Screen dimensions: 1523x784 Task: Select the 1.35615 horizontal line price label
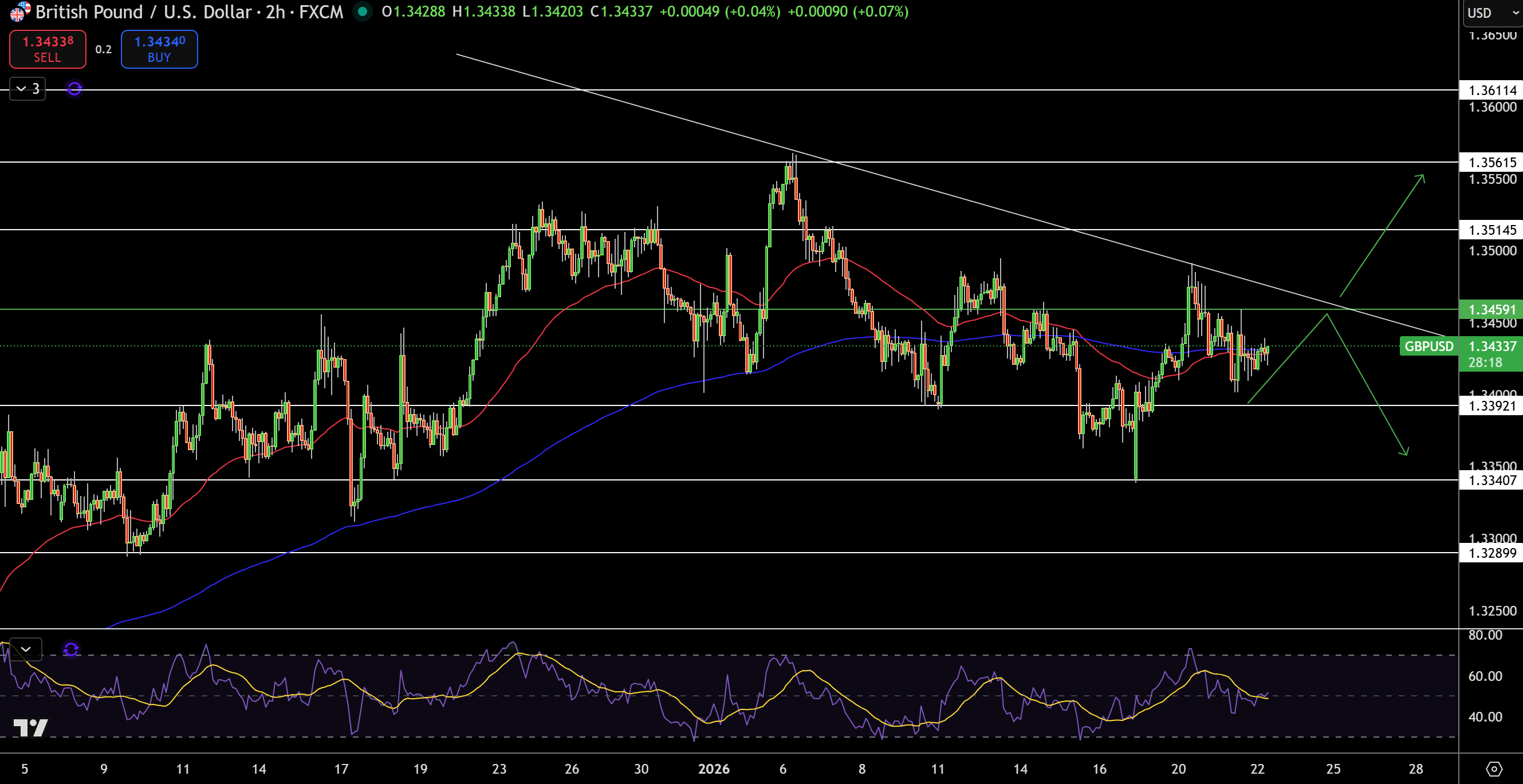1491,163
